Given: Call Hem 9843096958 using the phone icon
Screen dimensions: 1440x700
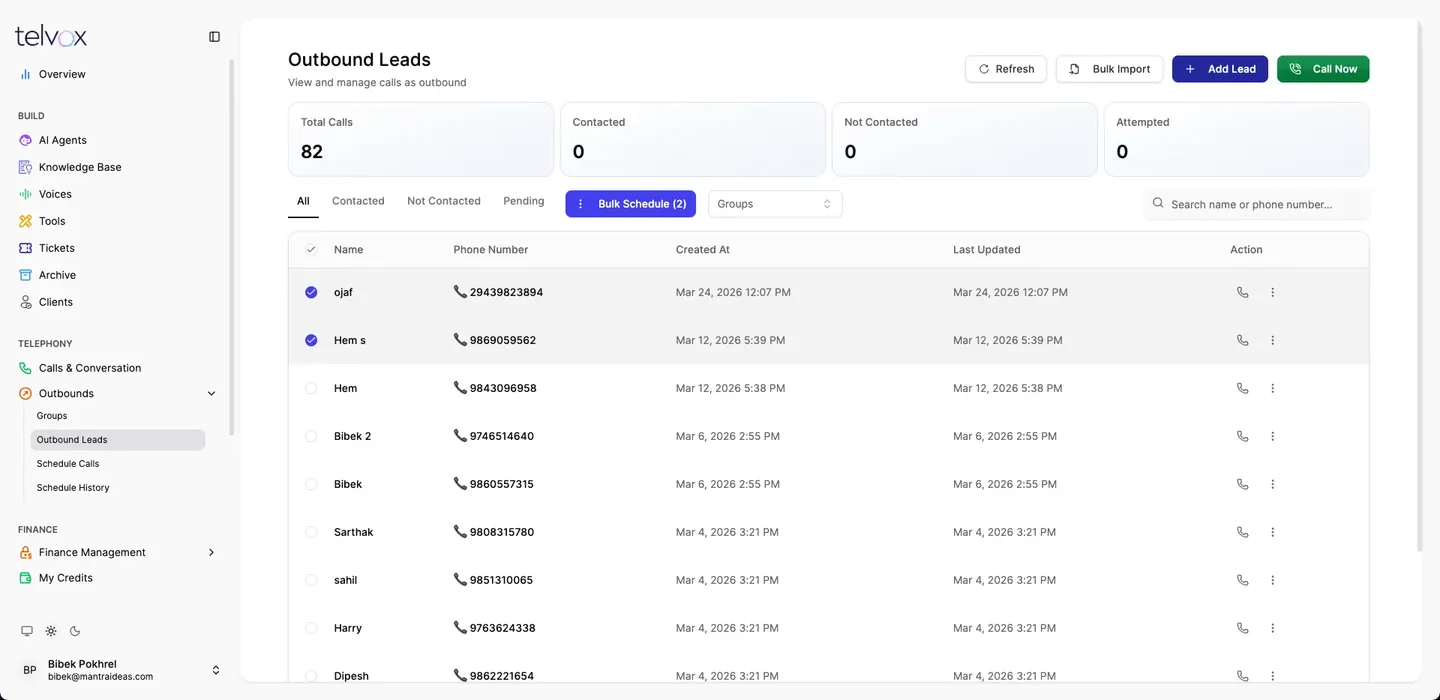Looking at the screenshot, I should click(1243, 388).
